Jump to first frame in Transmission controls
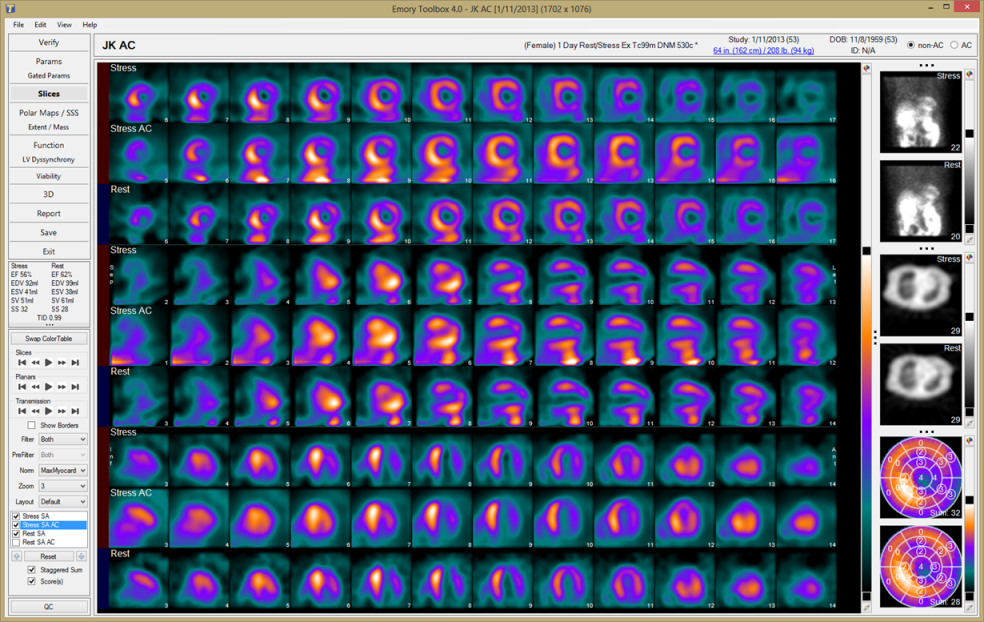 tap(22, 411)
